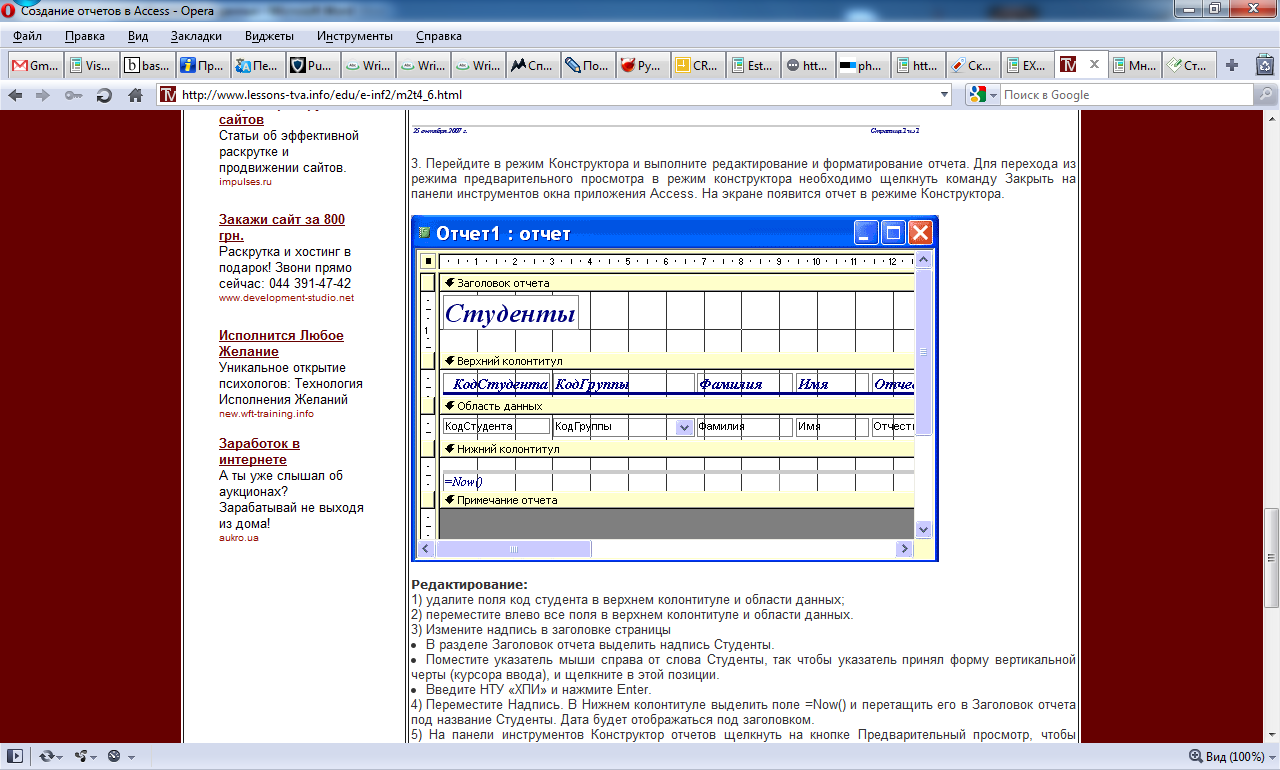This screenshot has height=770, width=1280.
Task: Expand the address bar history dropdown
Action: [945, 95]
